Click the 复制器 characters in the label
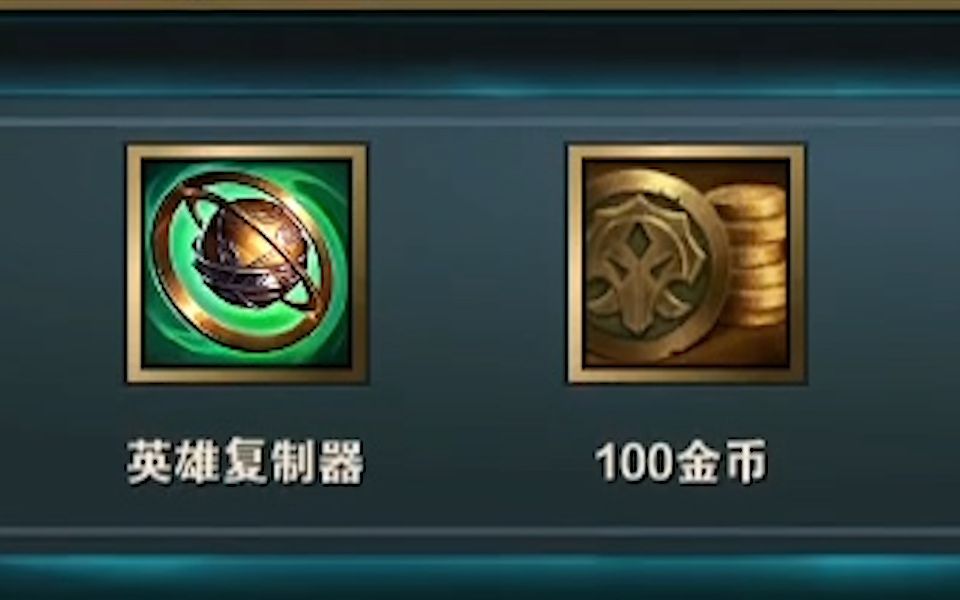 pyautogui.click(x=294, y=462)
